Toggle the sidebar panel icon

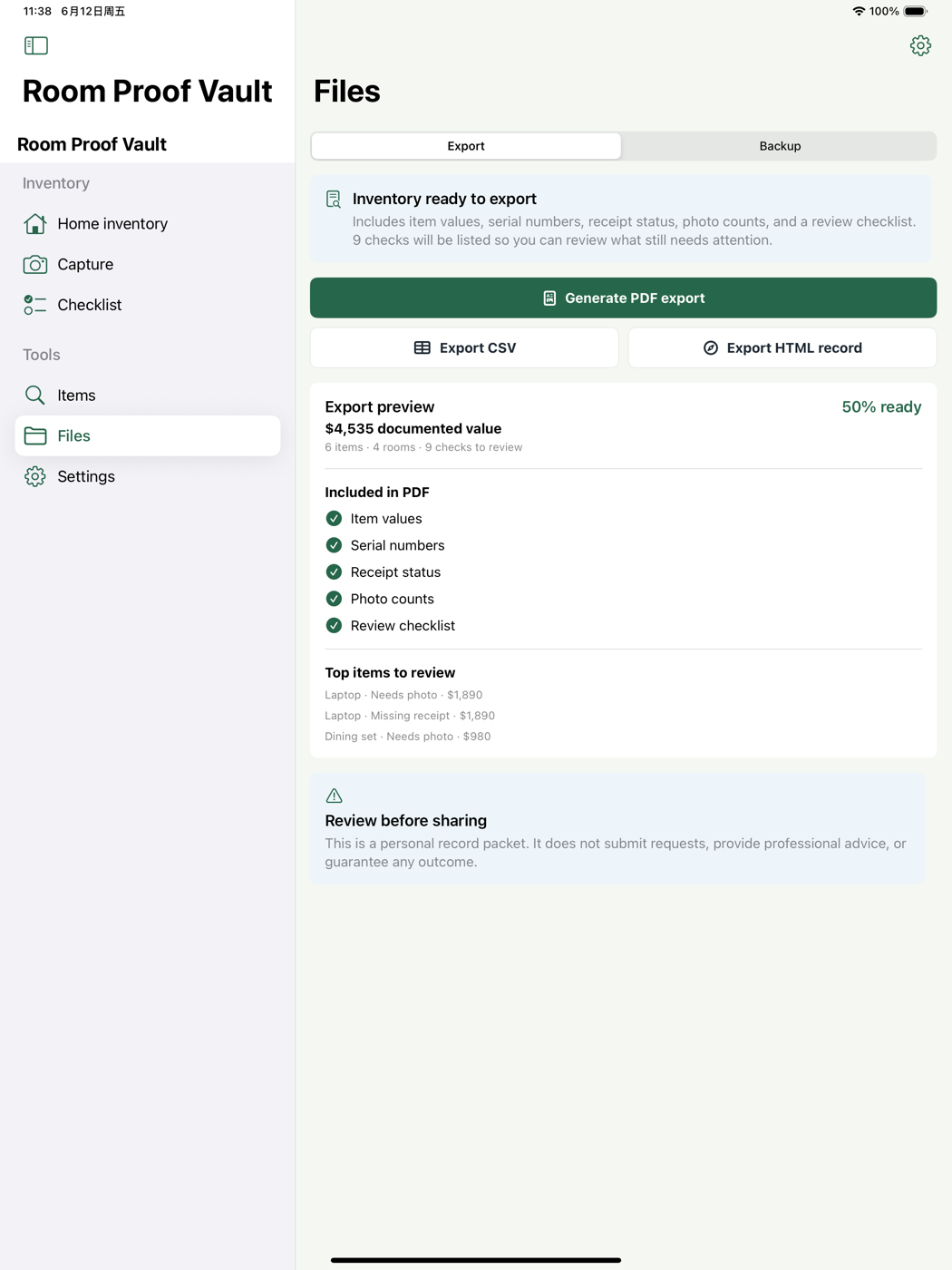coord(36,45)
